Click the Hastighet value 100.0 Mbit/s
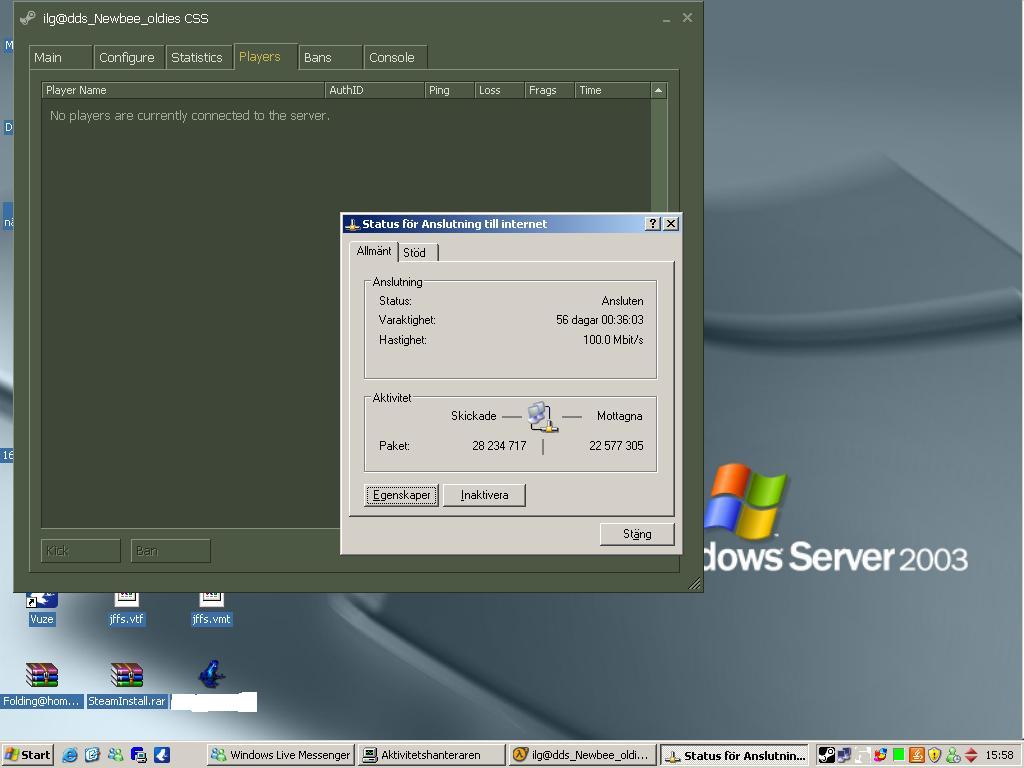The width and height of the screenshot is (1024, 768). pyautogui.click(x=613, y=340)
